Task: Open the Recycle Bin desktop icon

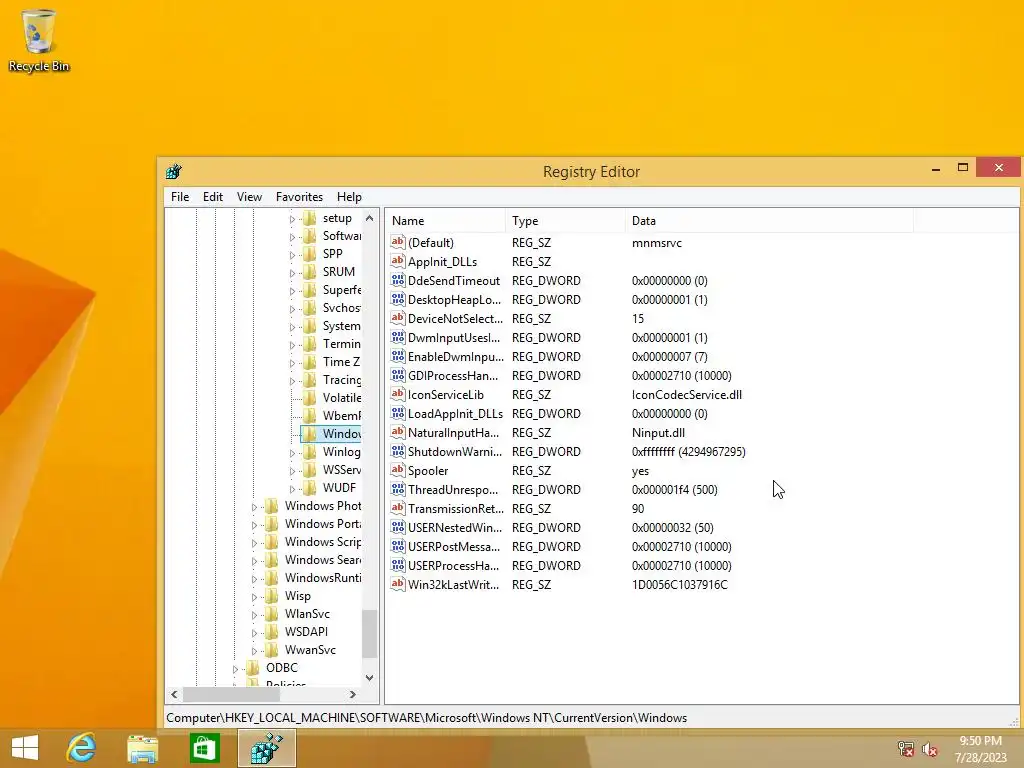Action: 39,40
